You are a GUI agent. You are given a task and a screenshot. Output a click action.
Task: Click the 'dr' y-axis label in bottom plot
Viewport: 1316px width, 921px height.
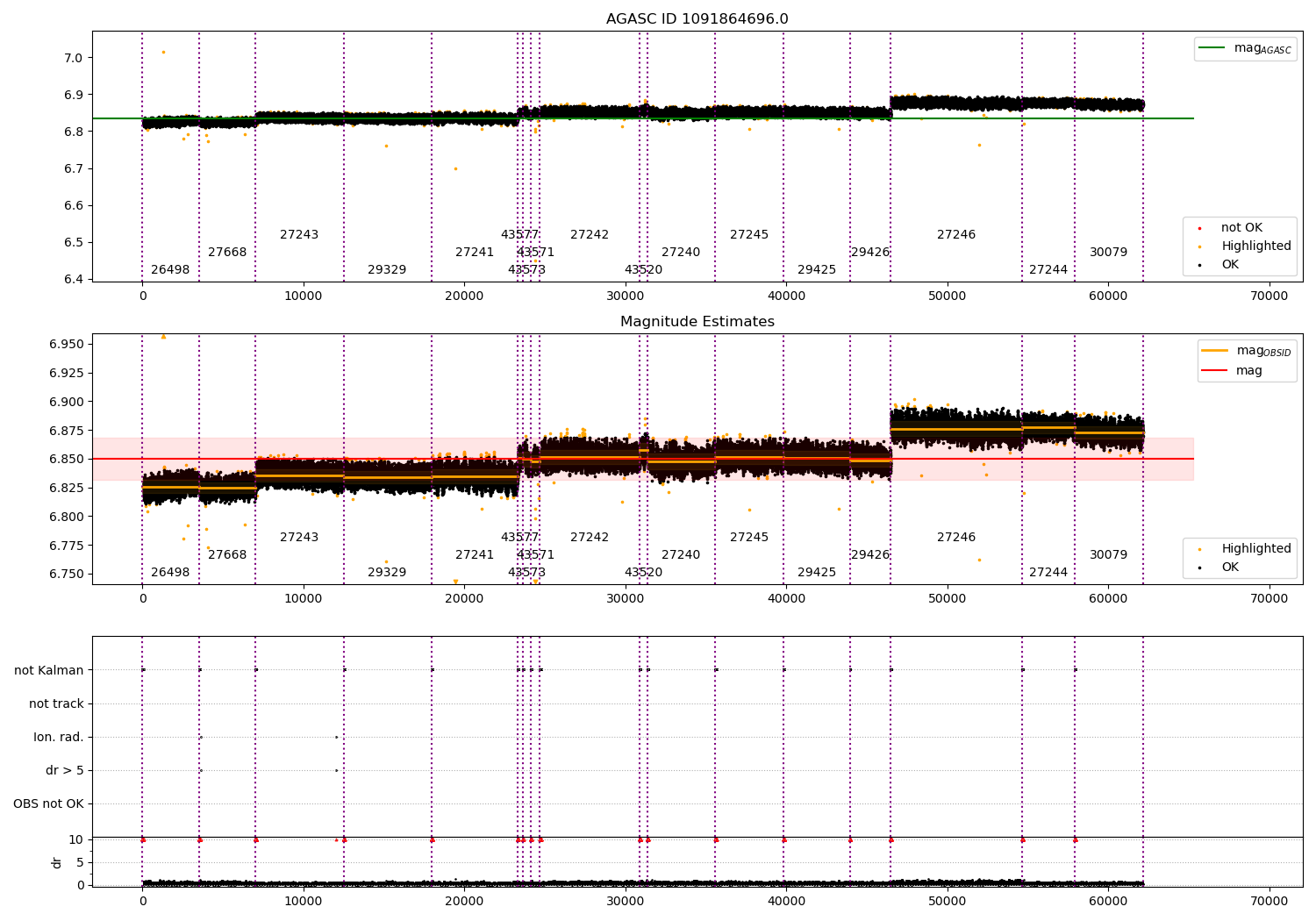tap(57, 862)
